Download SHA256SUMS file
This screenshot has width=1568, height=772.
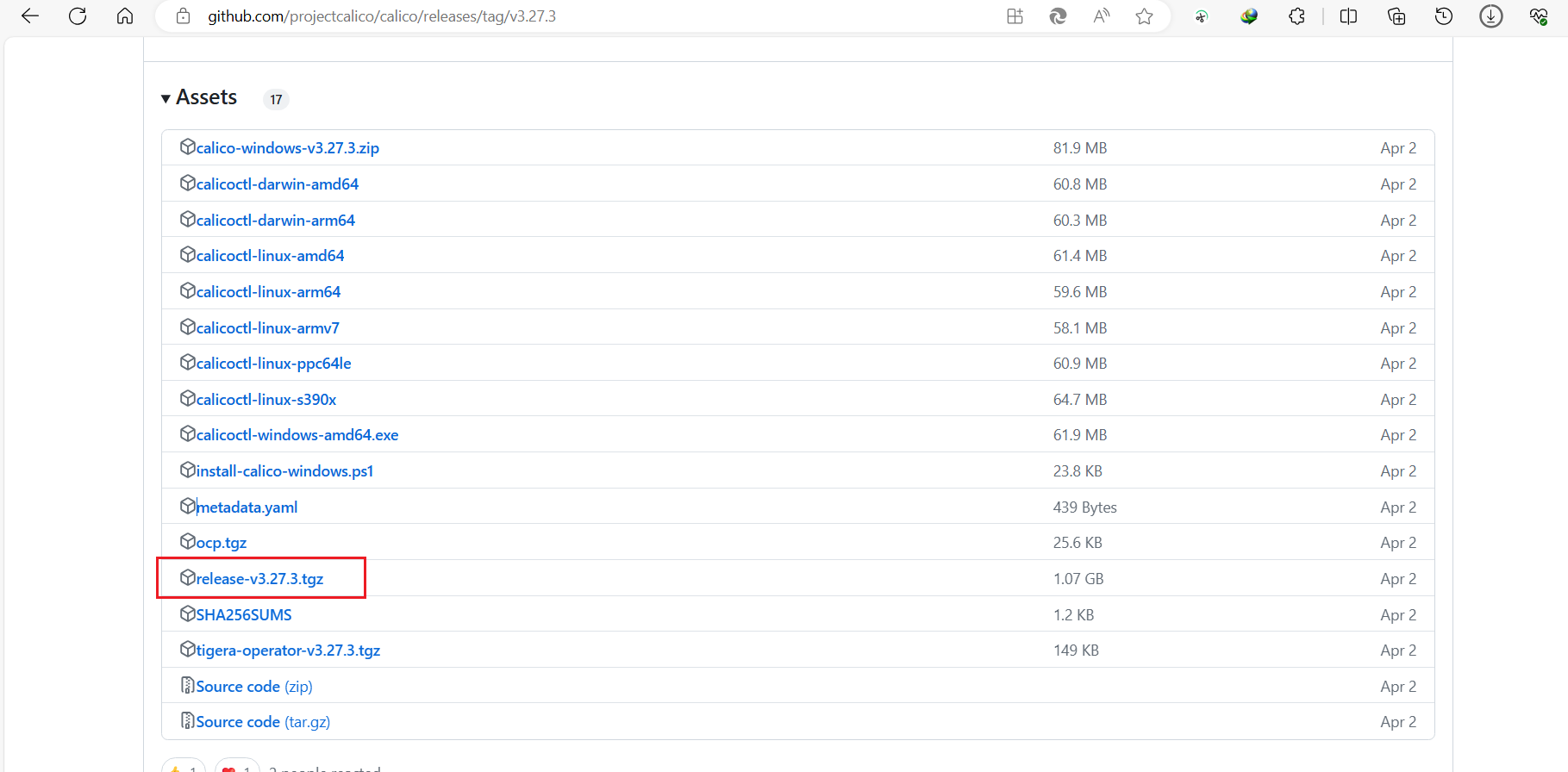click(x=244, y=615)
